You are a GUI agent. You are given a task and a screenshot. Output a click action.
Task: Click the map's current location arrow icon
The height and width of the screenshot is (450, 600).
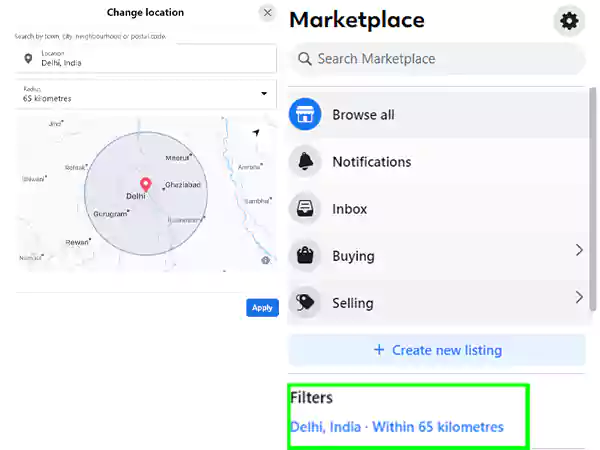[256, 132]
